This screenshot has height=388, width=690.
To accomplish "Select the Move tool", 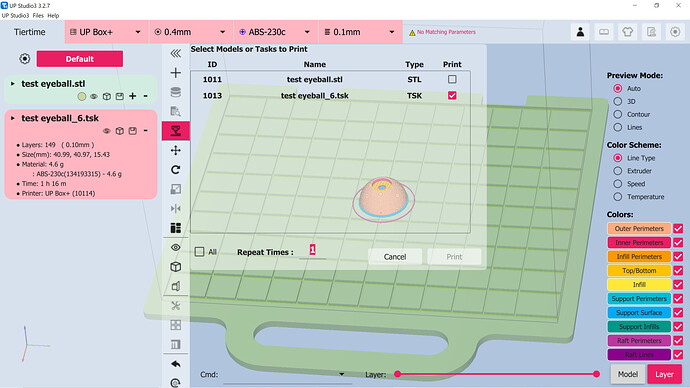I will click(x=176, y=150).
